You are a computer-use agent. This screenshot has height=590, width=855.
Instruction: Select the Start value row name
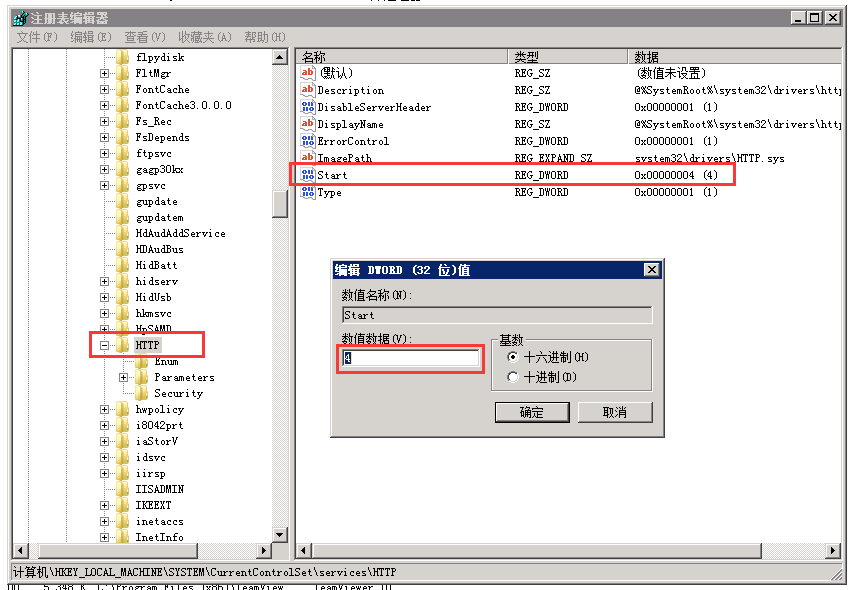point(332,175)
